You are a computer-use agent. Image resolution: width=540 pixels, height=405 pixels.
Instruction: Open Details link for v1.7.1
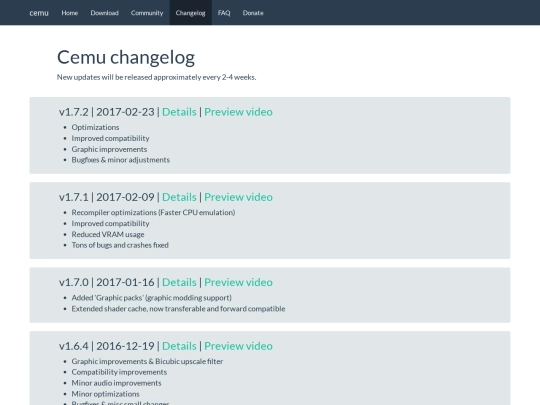(179, 197)
